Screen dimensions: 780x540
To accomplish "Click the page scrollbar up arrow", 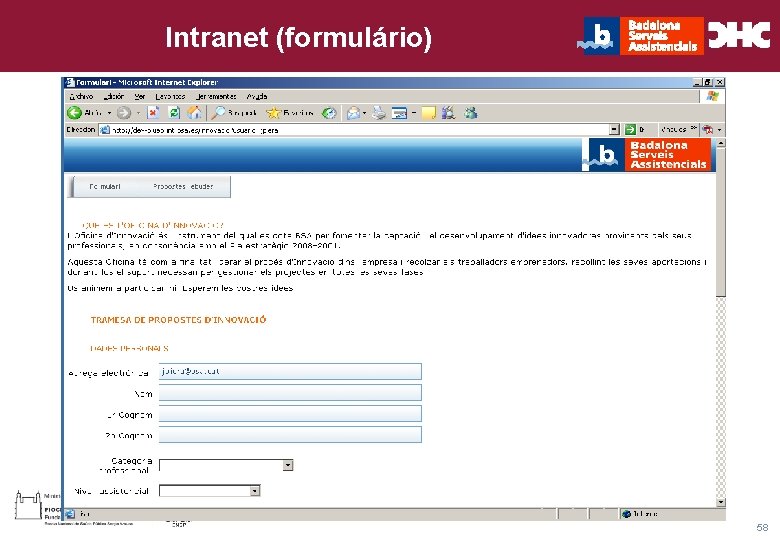I will point(721,143).
